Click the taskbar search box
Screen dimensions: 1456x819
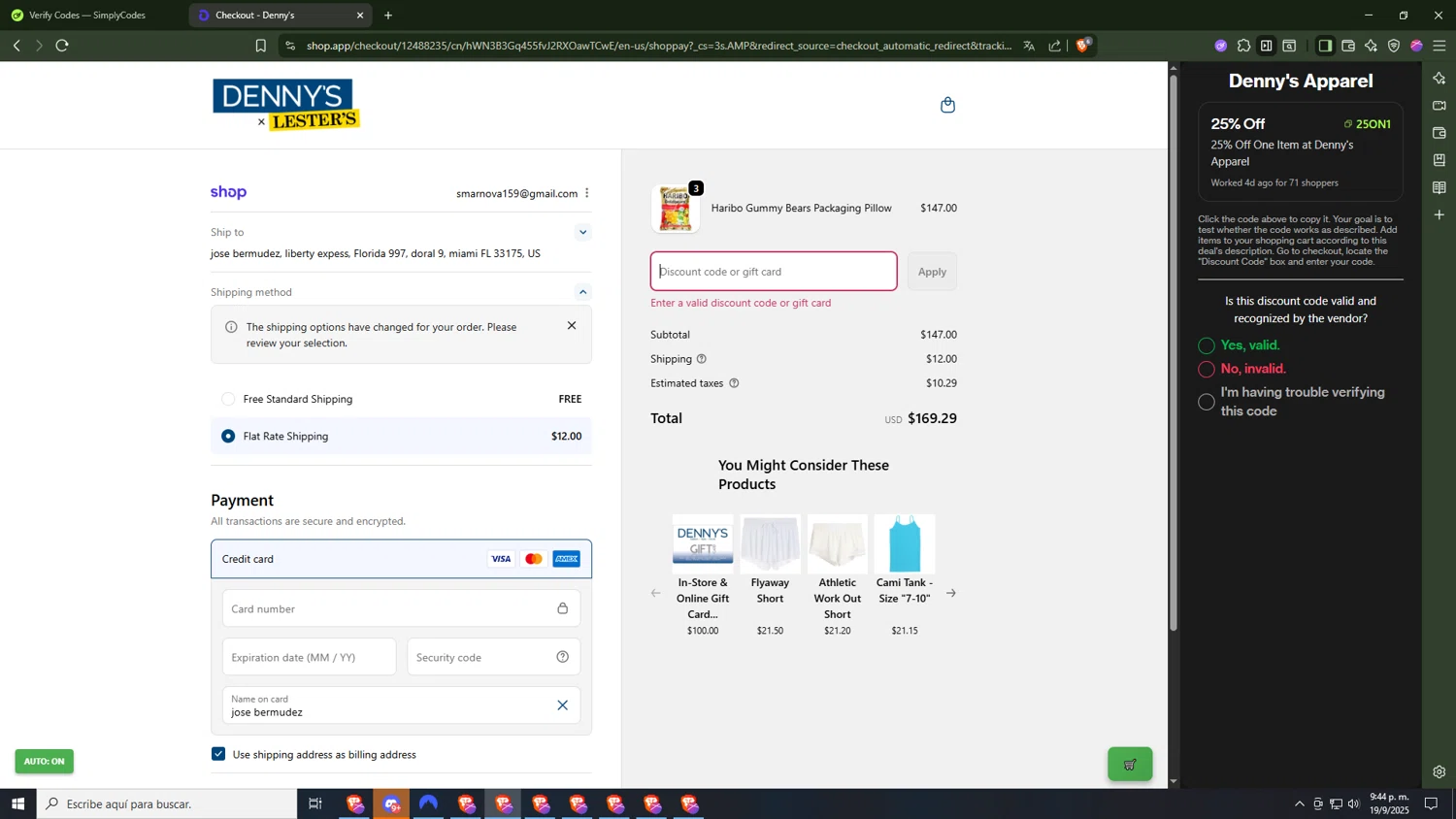(167, 803)
